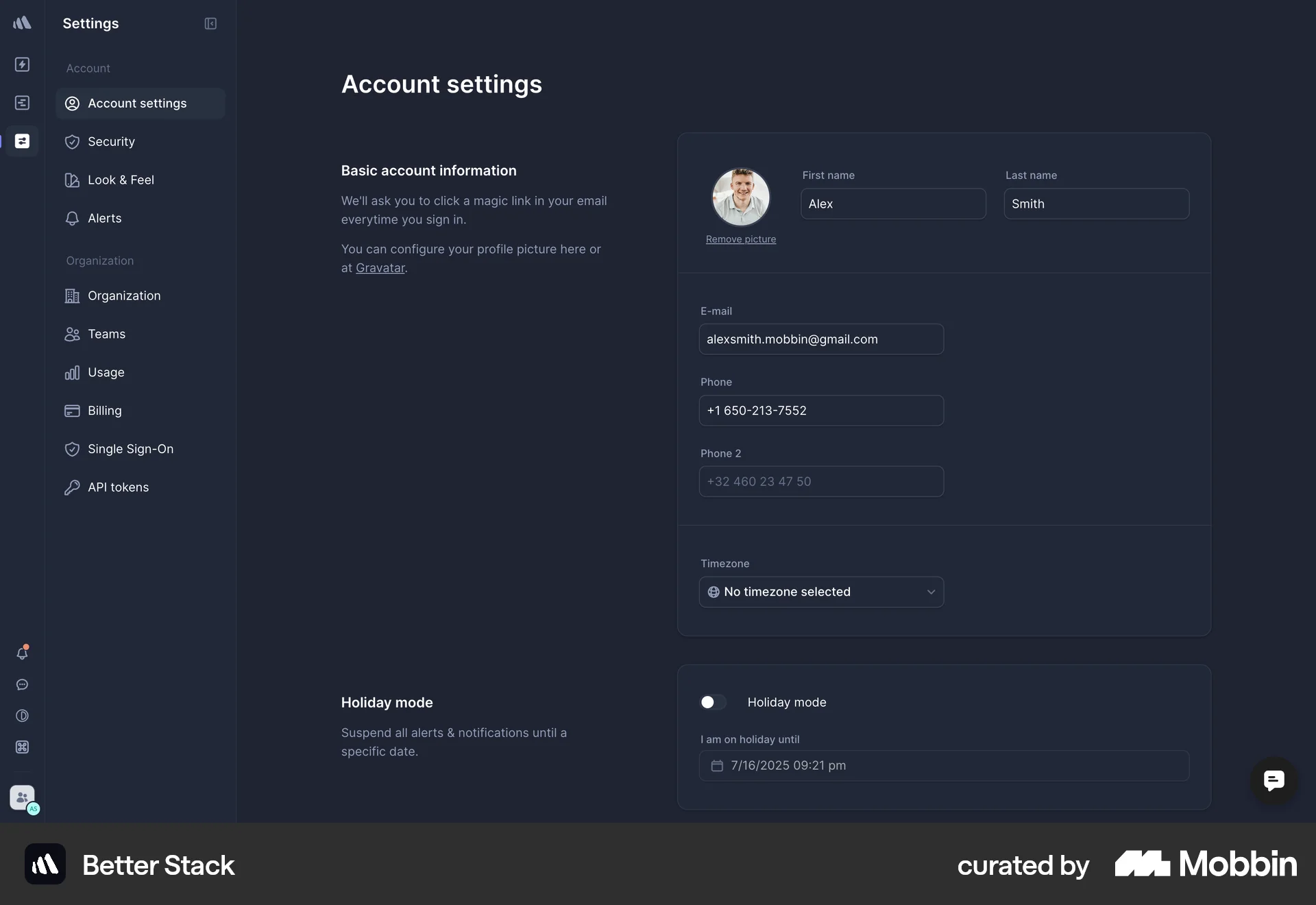Click the globe icon in the Timezone field

click(713, 592)
